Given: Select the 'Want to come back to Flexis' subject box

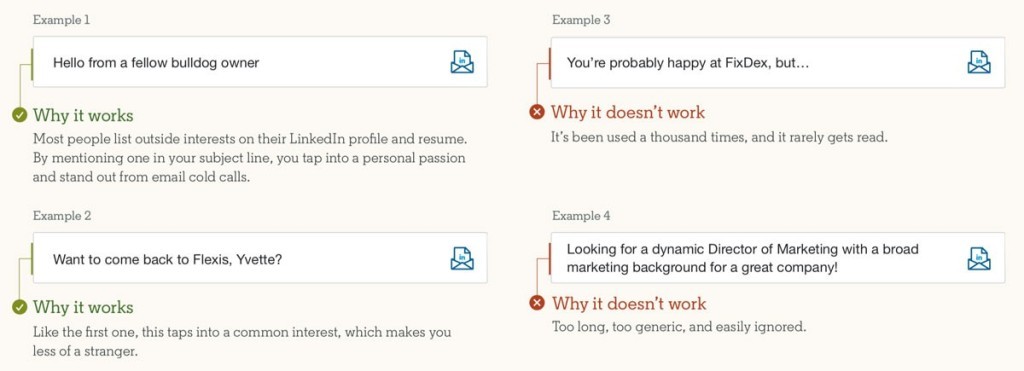Looking at the screenshot, I should (260, 258).
